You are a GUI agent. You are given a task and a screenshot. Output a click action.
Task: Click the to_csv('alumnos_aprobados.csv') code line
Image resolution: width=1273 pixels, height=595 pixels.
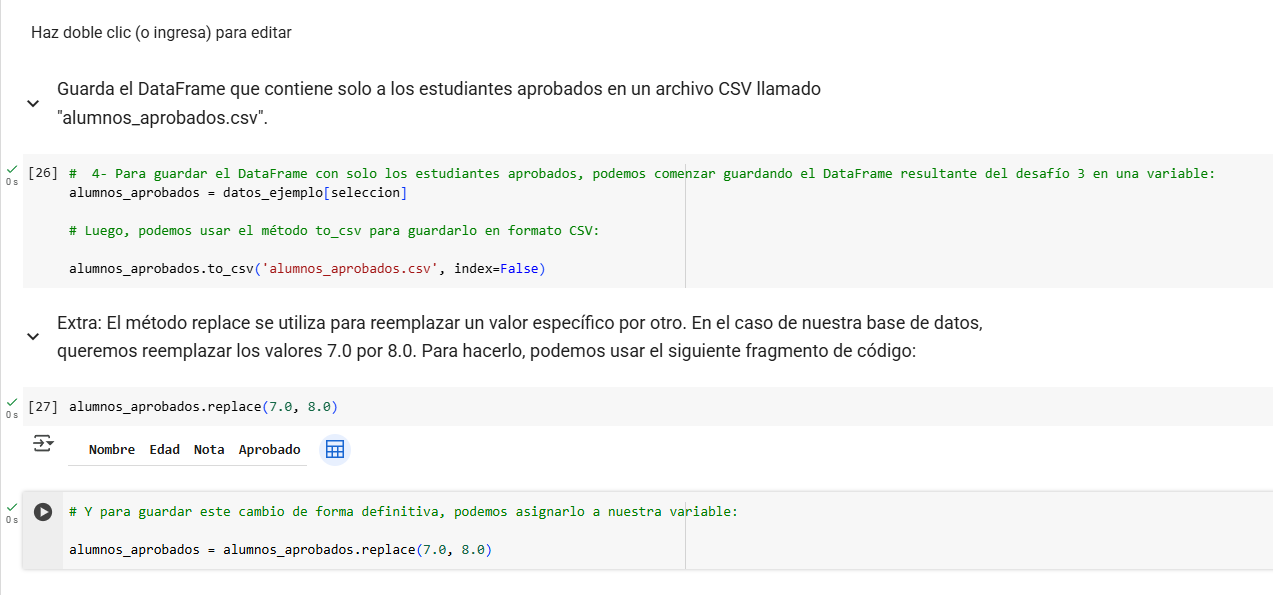tap(308, 269)
